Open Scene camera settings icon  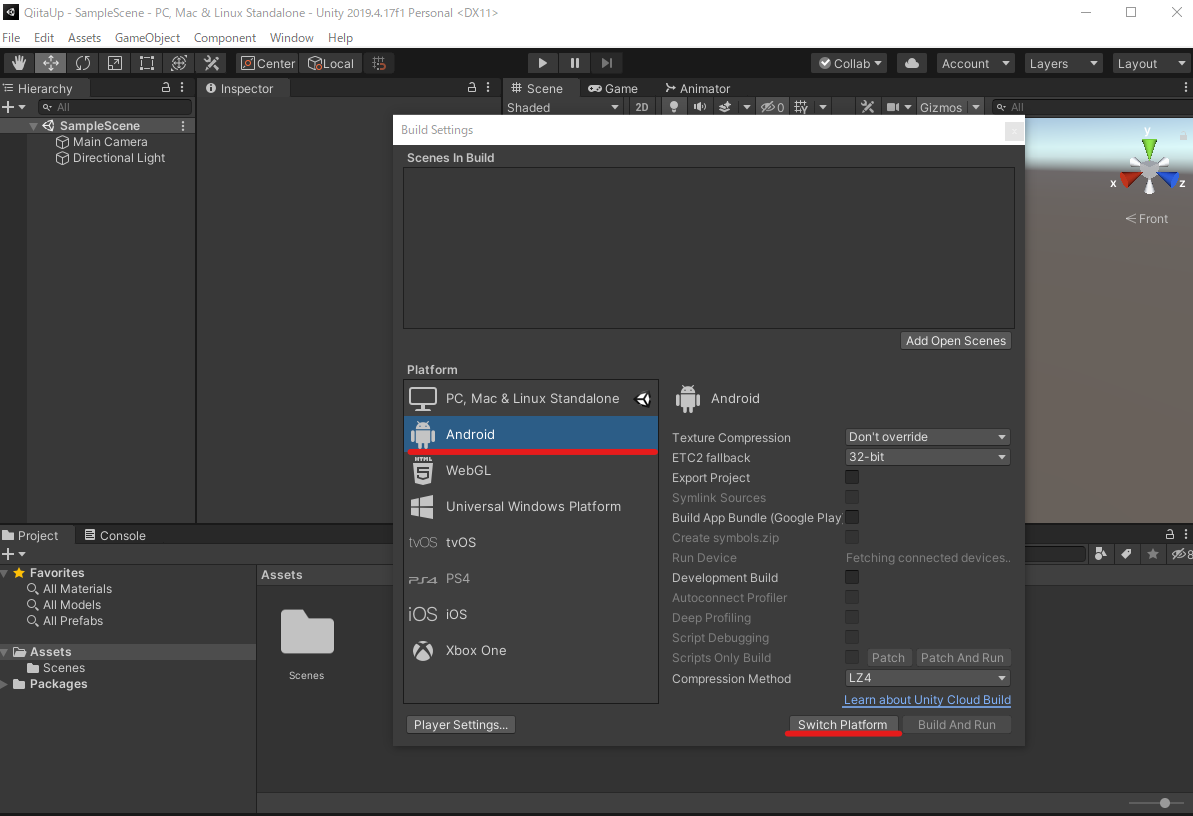pyautogui.click(x=893, y=107)
